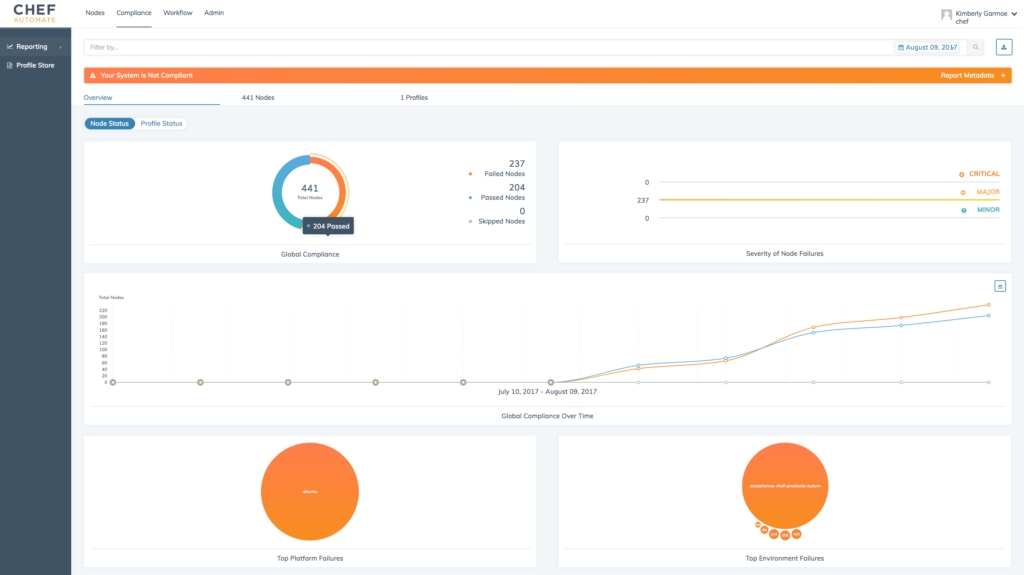Click the download report icon

pyautogui.click(x=1003, y=47)
